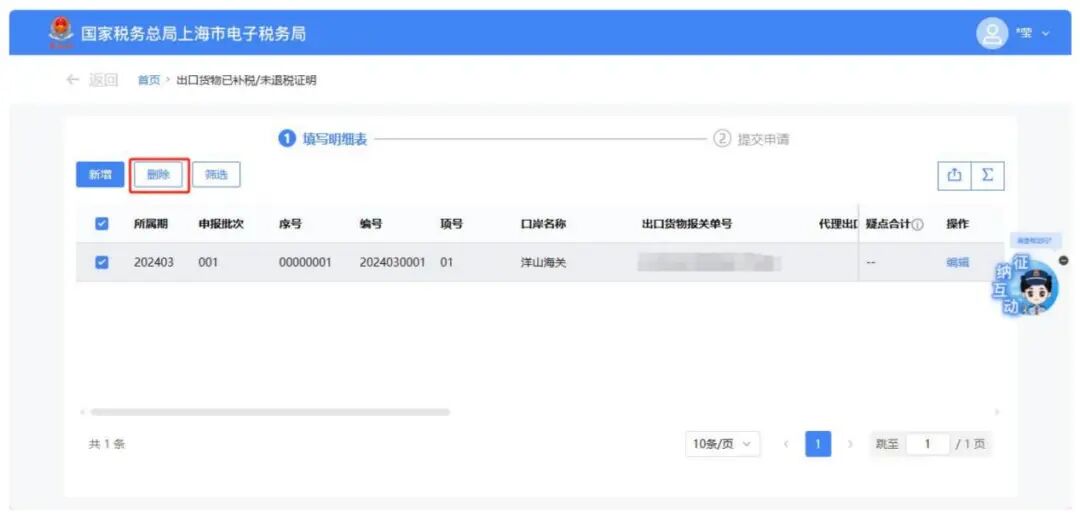
Task: Click the tax bureau emblem logo
Action: tap(61, 33)
